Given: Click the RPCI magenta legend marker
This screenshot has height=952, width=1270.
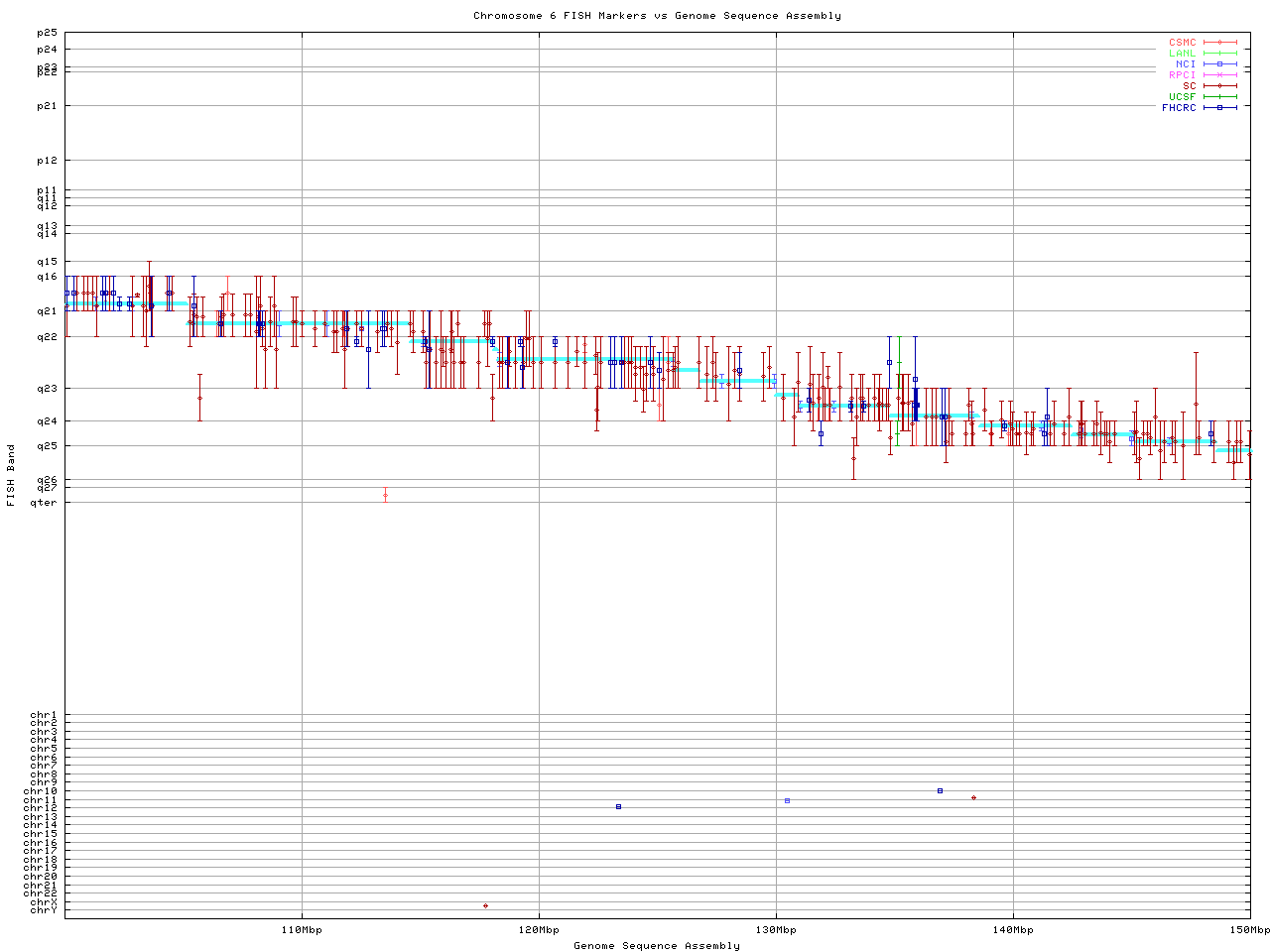Looking at the screenshot, I should point(1219,75).
